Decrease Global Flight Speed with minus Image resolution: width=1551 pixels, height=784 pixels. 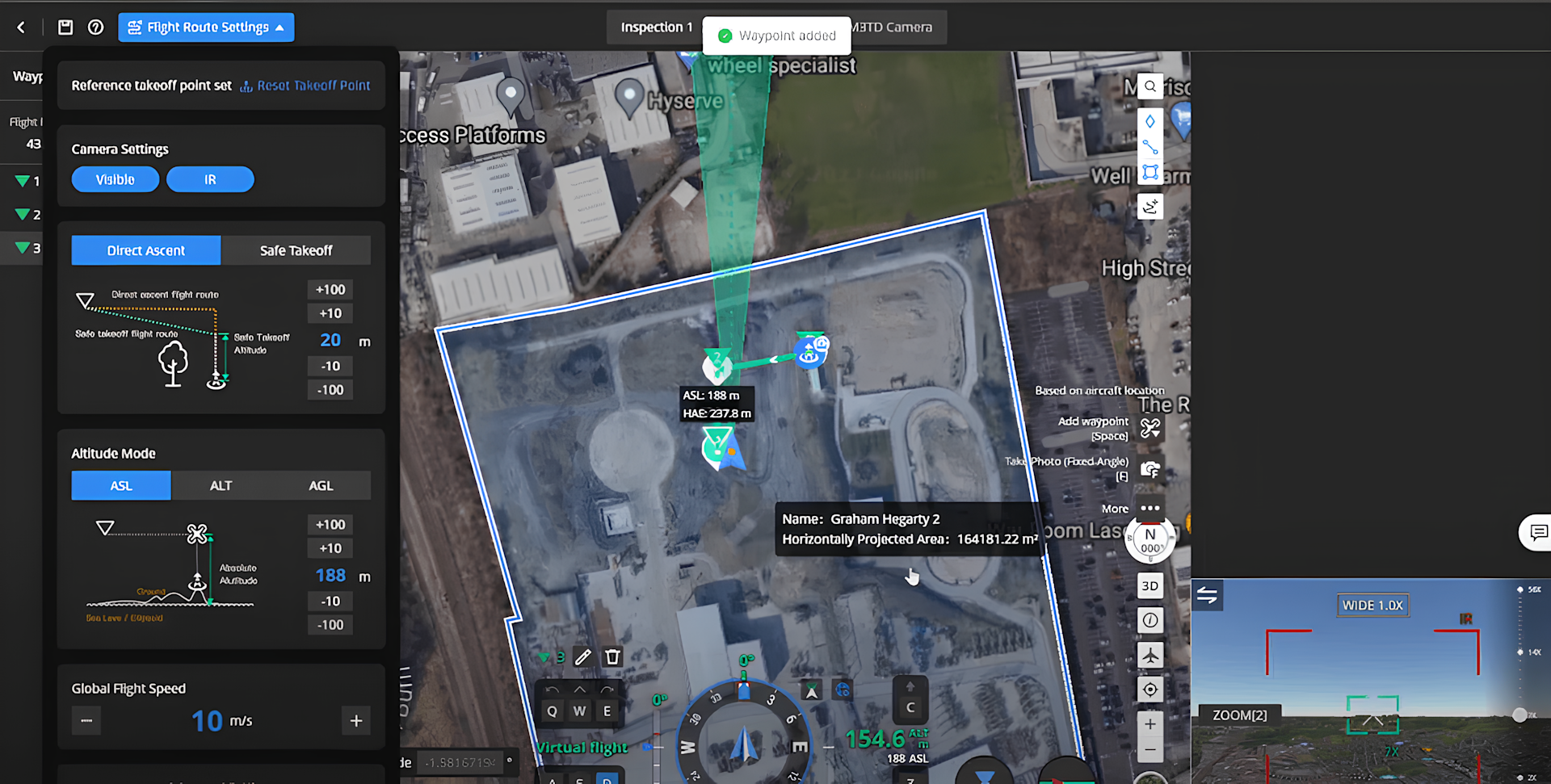[x=86, y=720]
